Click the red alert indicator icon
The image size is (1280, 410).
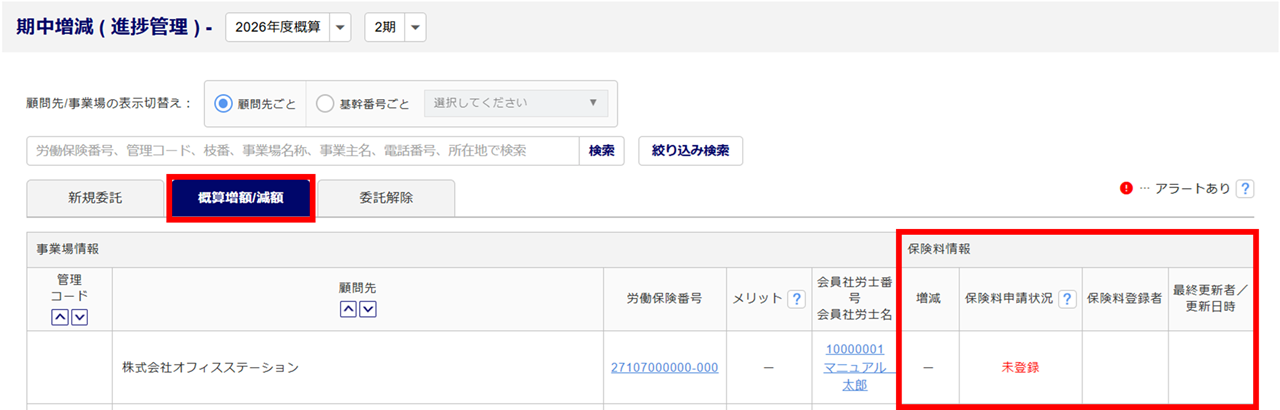[x=1127, y=188]
